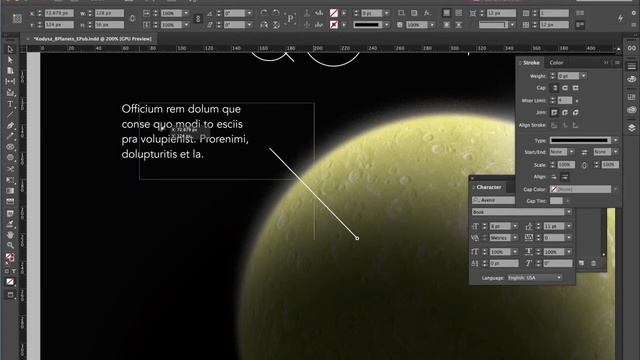Open the font style Book dropdown
Image resolution: width=640 pixels, height=360 pixels.
[x=568, y=212]
